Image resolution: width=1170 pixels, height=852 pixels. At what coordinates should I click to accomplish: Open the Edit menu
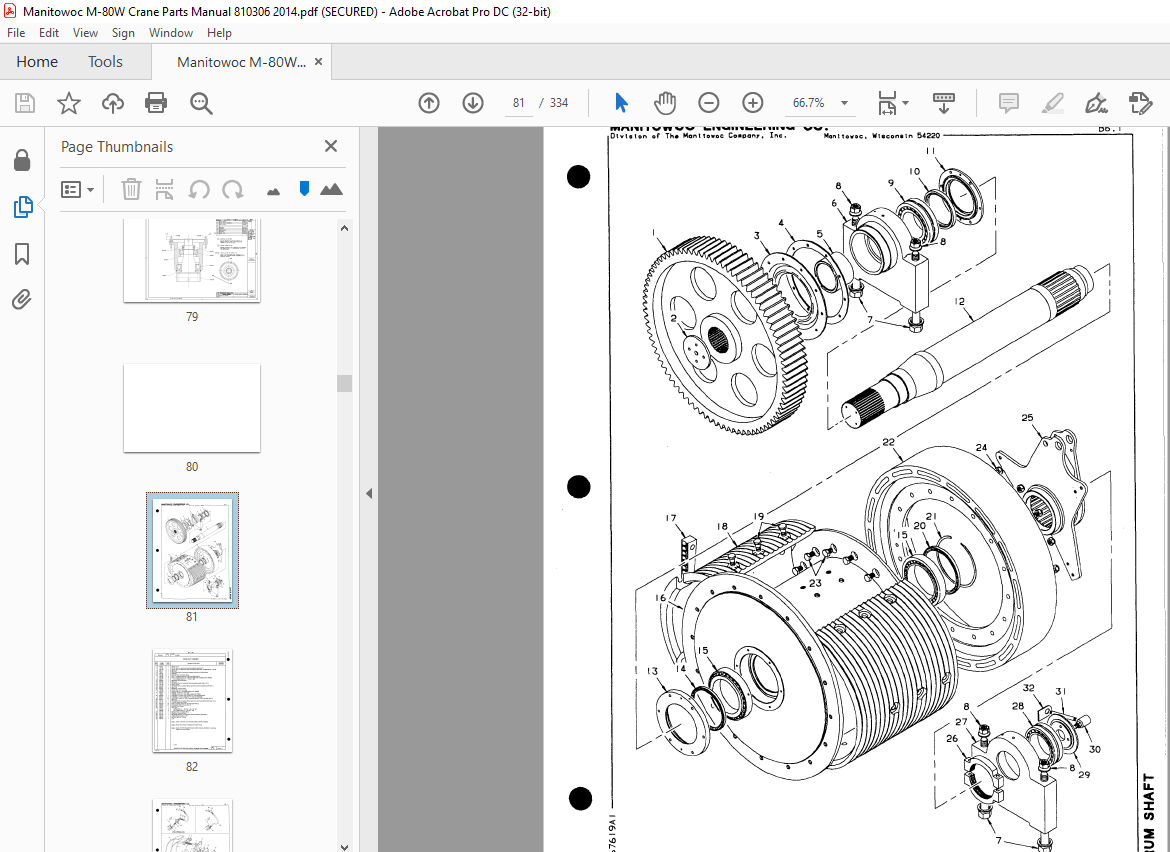(x=49, y=33)
